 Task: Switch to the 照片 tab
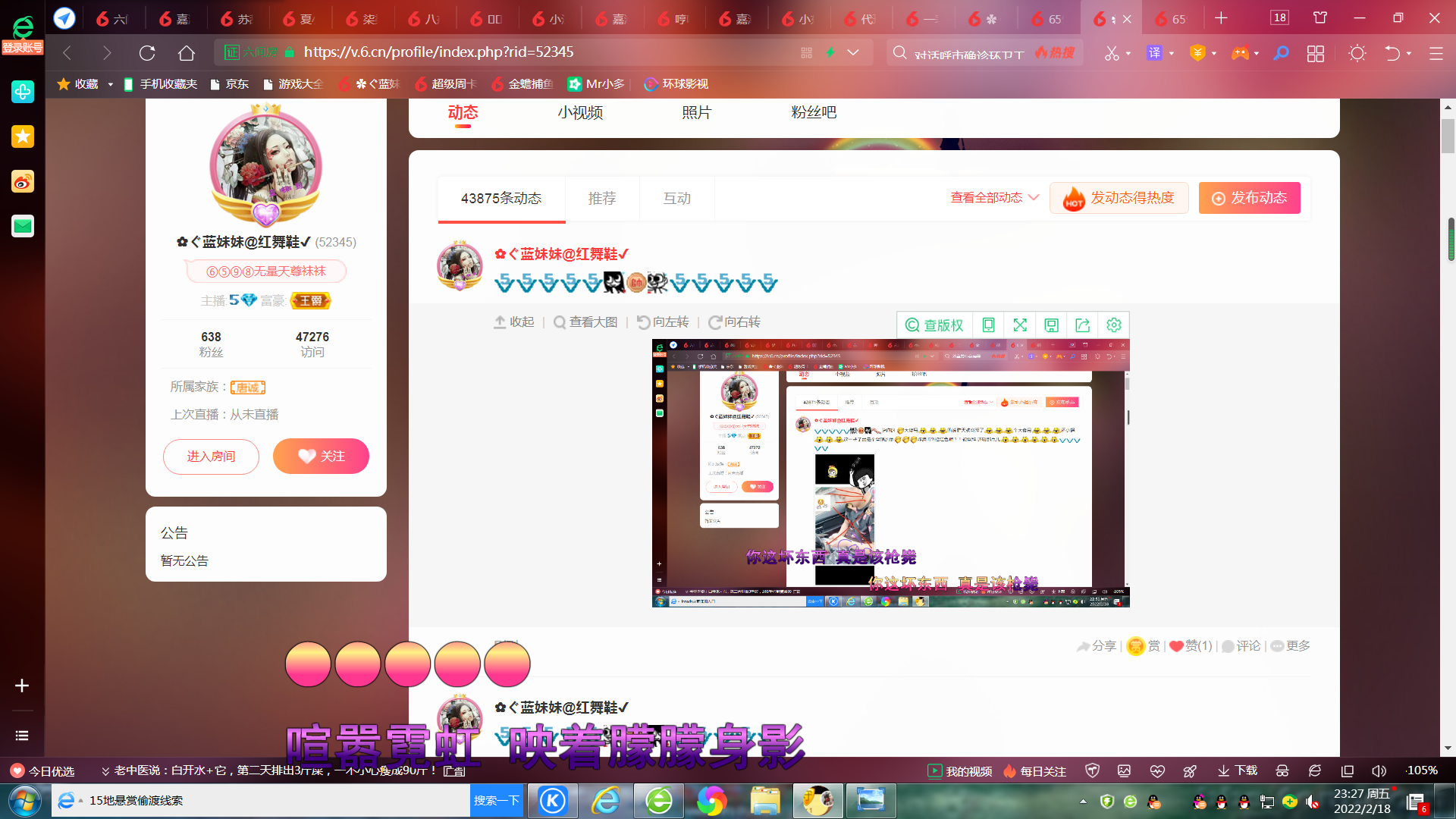click(696, 112)
